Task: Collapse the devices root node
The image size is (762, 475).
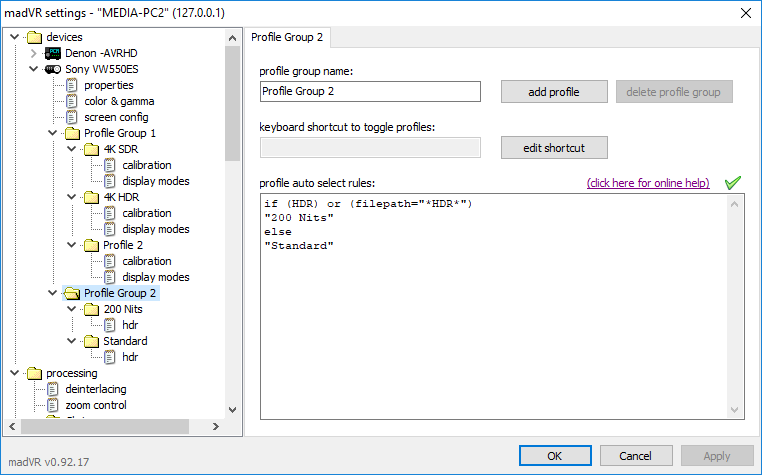Action: [x=15, y=37]
